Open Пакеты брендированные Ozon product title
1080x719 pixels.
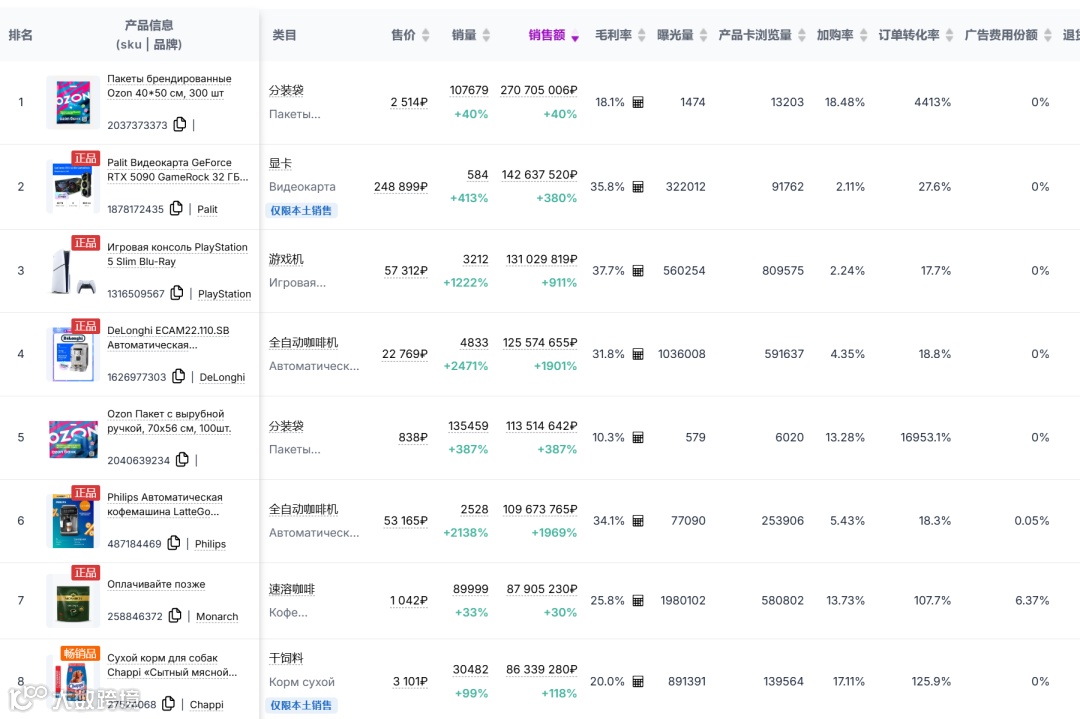coord(169,86)
